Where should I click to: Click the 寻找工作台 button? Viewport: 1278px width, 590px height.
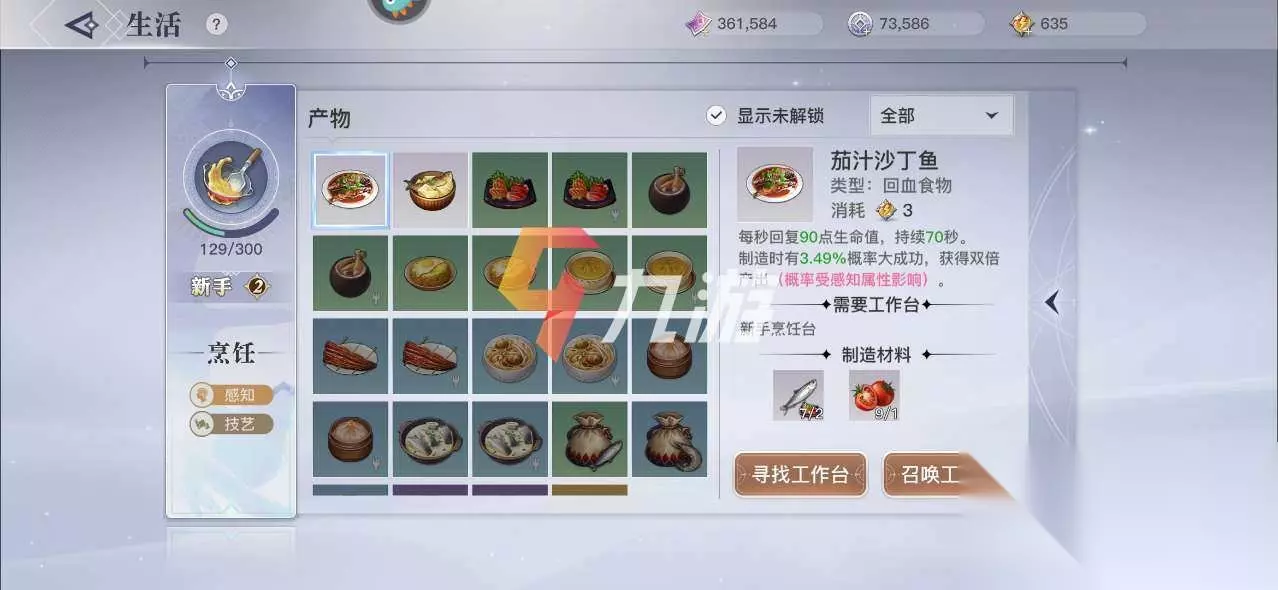800,474
